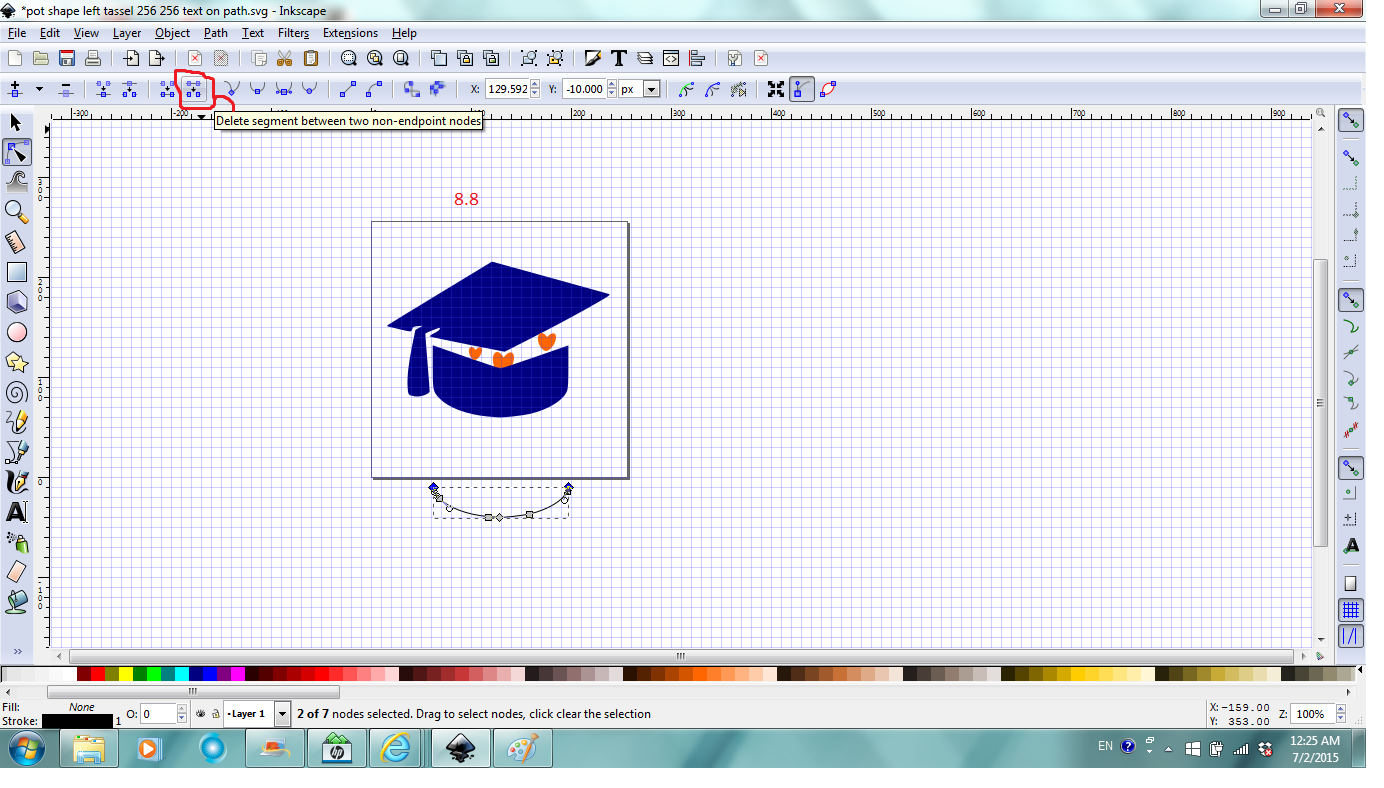Image resolution: width=1384 pixels, height=788 pixels.
Task: Select the arrow Selector tool
Action: [x=16, y=122]
